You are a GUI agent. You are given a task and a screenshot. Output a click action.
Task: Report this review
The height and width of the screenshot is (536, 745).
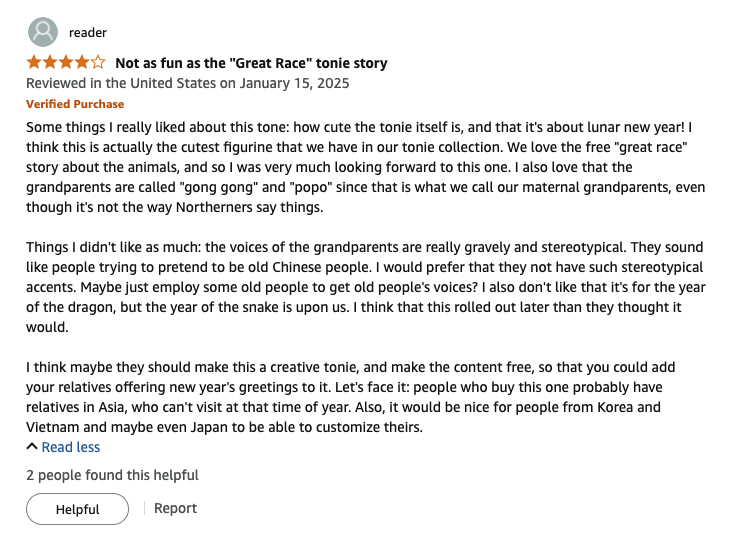[175, 508]
